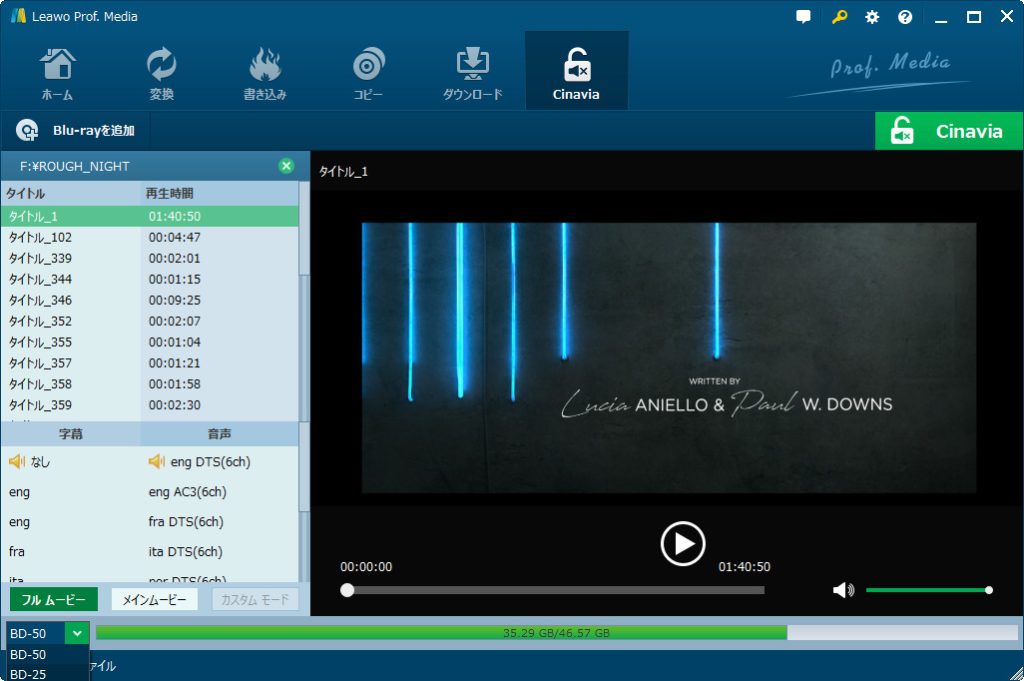Play the video preview

682,543
